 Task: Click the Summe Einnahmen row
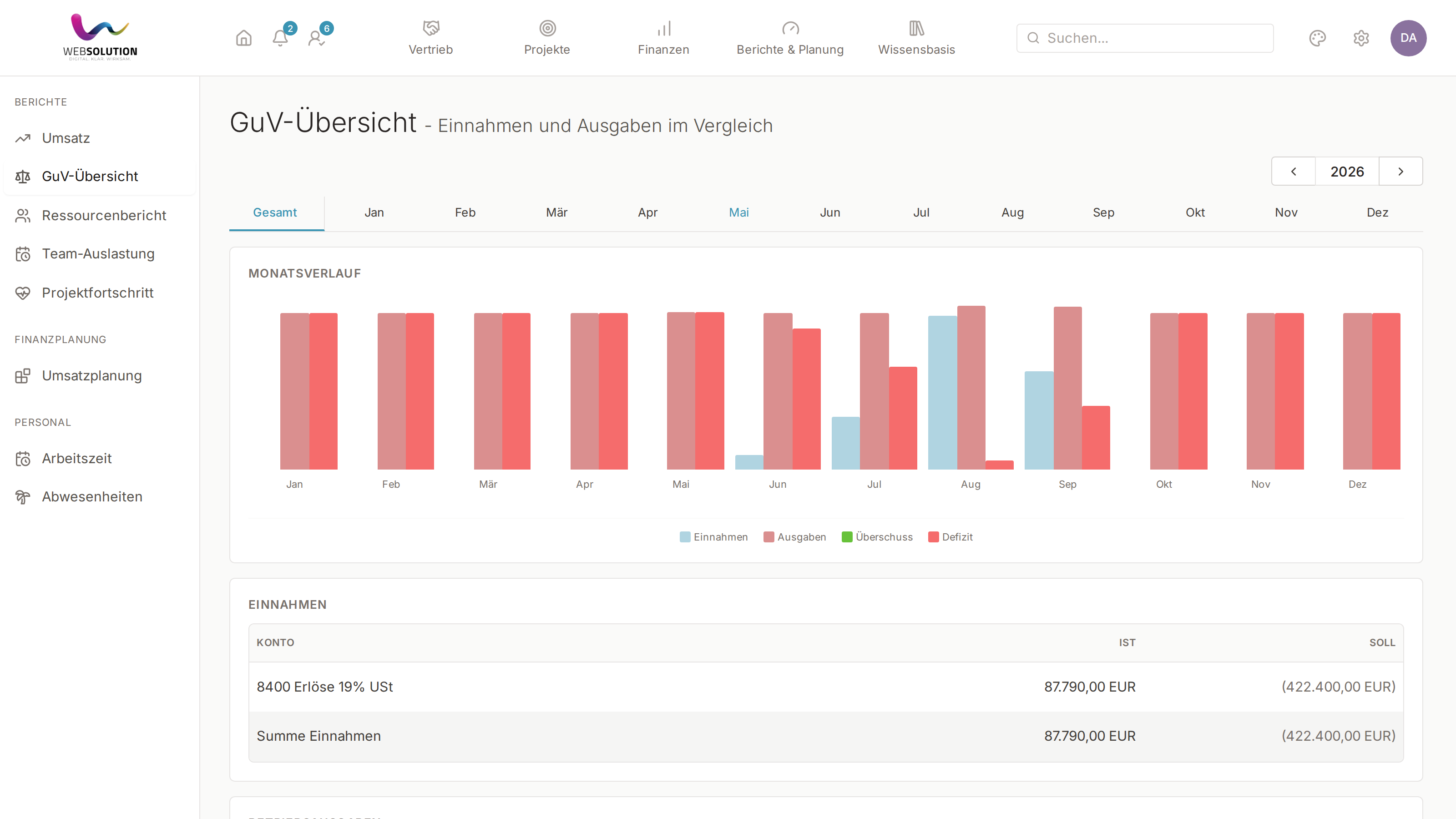pos(826,737)
